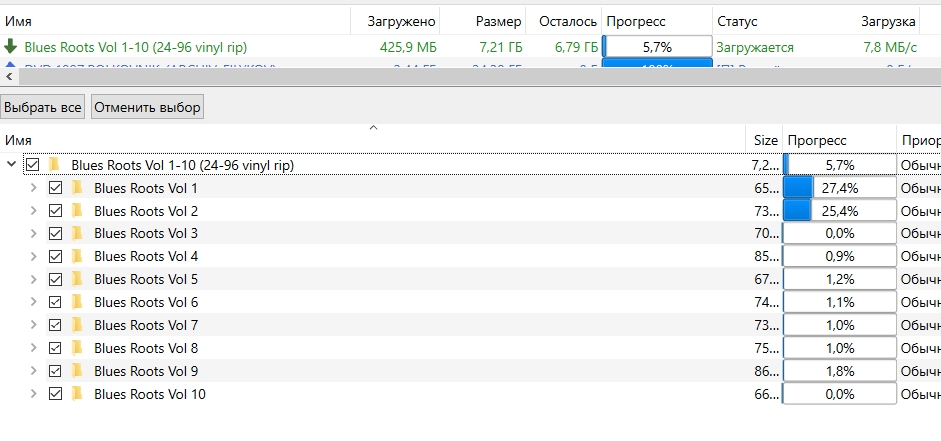Viewport: 941px width, 441px height.
Task: Expand Blues Roots Vol 6 folder
Action: pos(34,302)
